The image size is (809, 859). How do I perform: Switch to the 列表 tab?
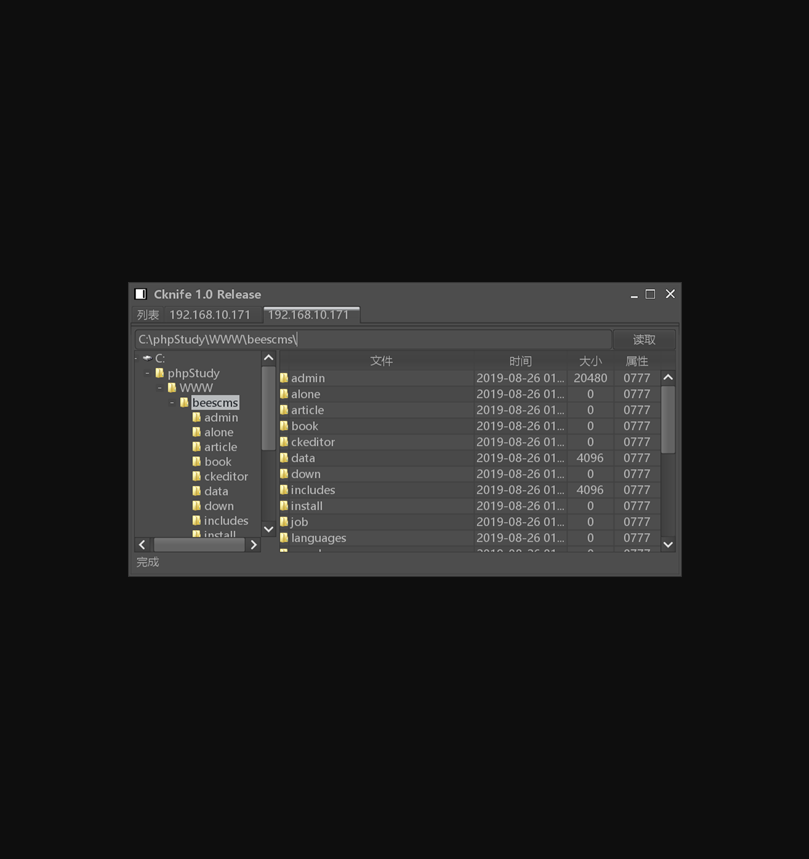[148, 315]
